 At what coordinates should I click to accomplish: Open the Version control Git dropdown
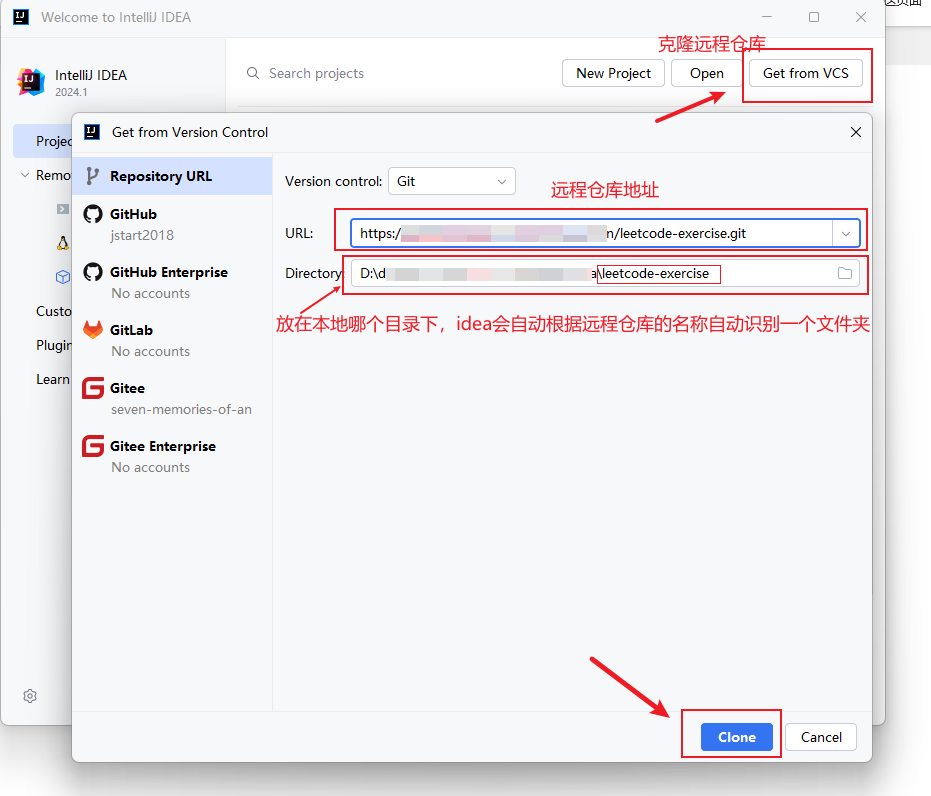(451, 181)
